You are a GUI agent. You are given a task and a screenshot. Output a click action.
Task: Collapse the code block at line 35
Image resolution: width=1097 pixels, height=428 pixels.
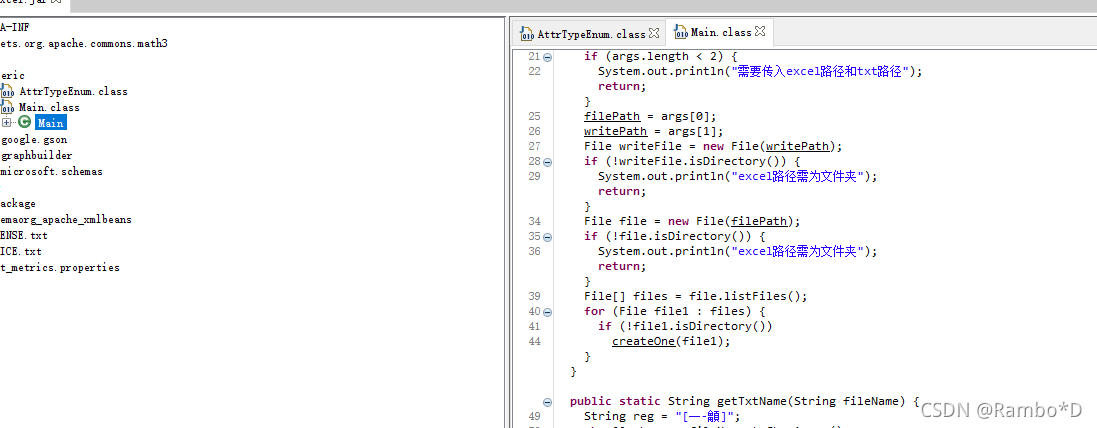point(547,236)
